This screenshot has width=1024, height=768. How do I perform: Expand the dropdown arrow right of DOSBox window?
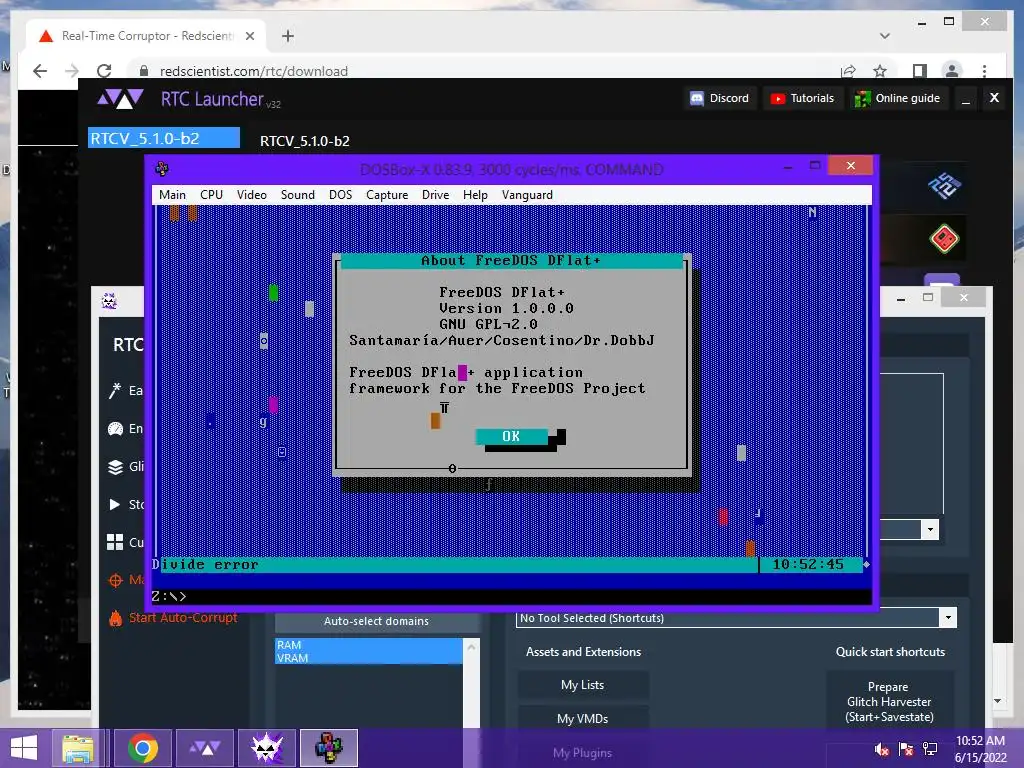click(x=930, y=530)
